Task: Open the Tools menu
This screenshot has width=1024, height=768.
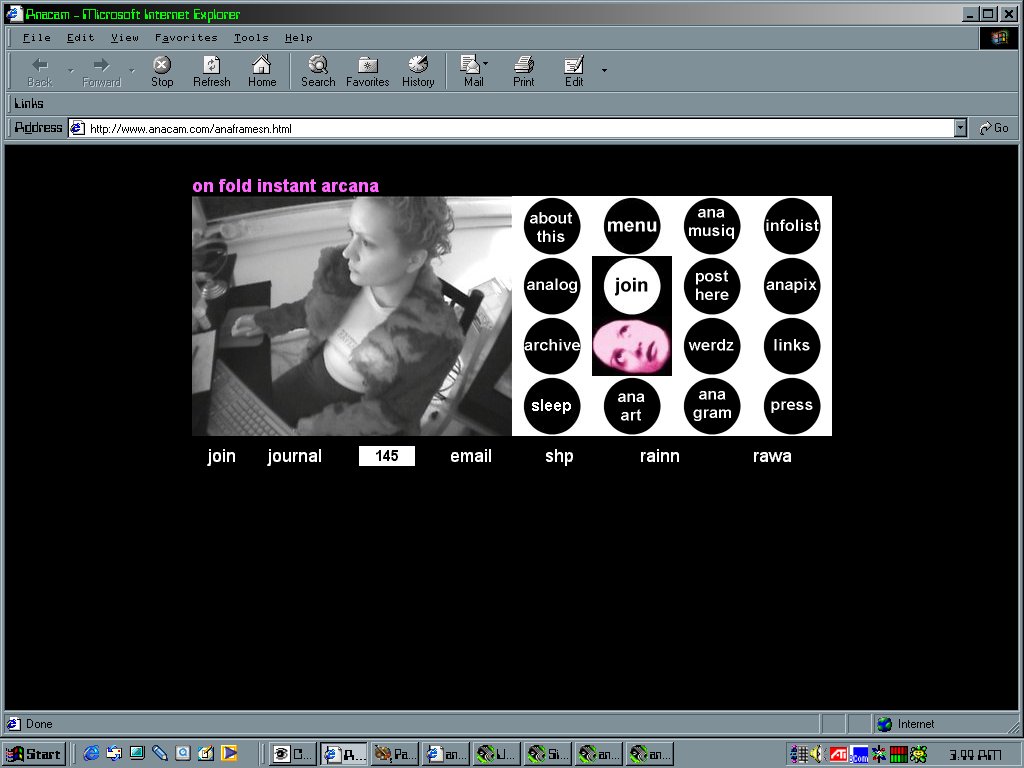Action: coord(251,38)
